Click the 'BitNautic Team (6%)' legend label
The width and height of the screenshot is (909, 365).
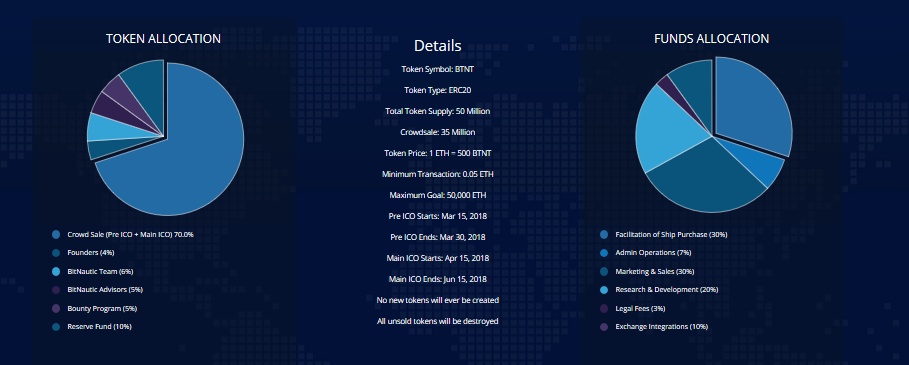100,271
